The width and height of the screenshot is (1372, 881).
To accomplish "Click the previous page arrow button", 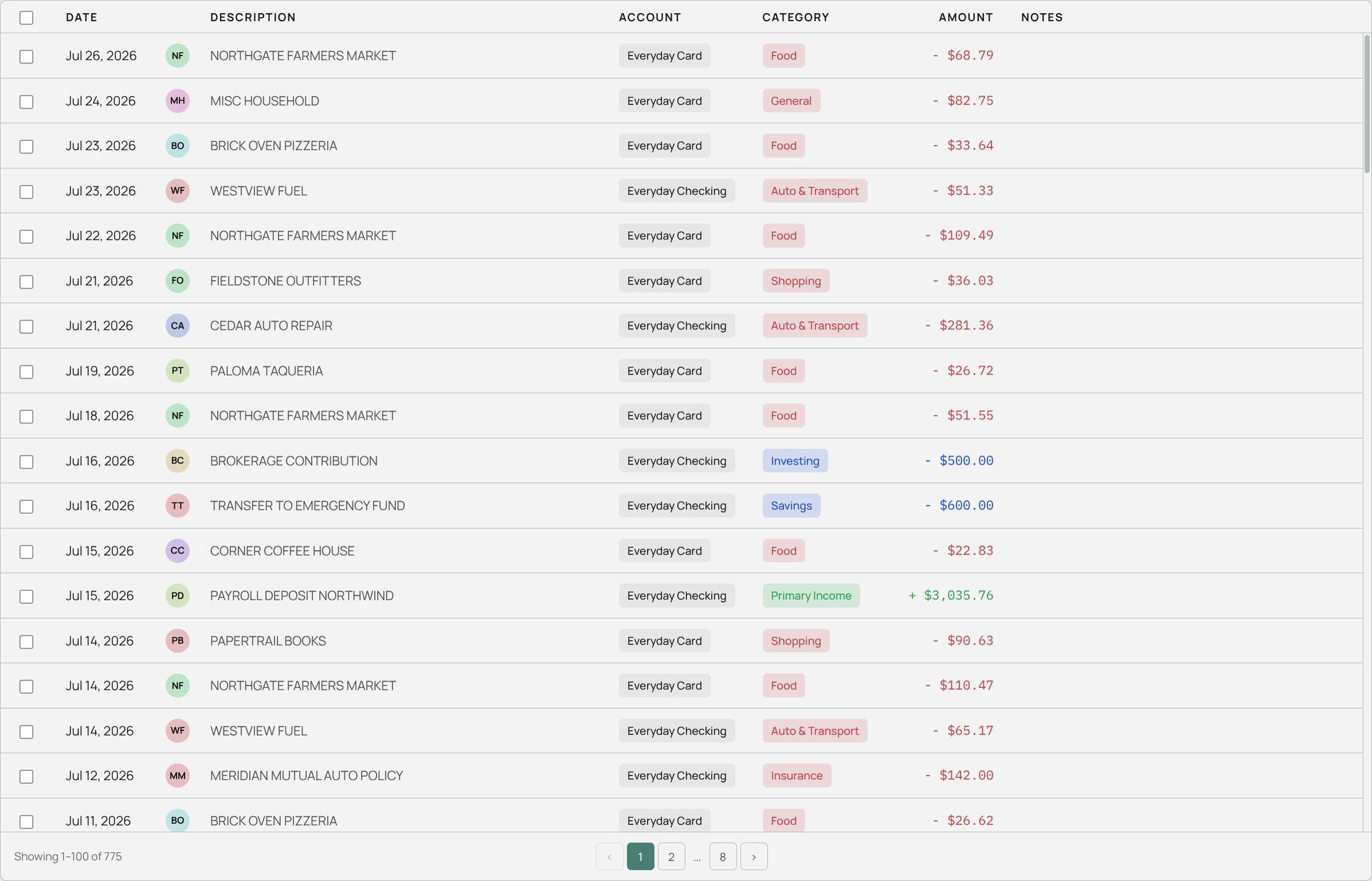I will tap(609, 856).
